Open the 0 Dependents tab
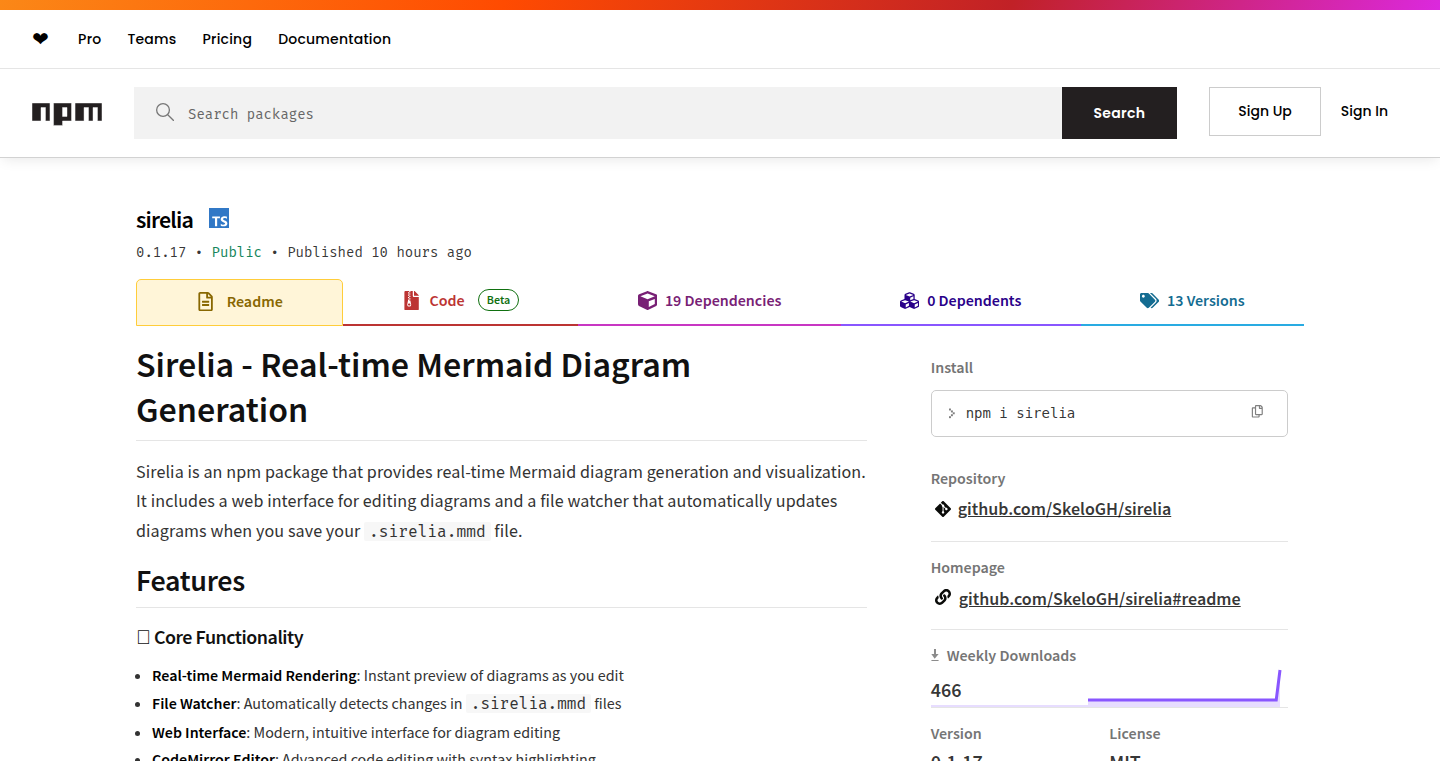1440x761 pixels. 961,301
